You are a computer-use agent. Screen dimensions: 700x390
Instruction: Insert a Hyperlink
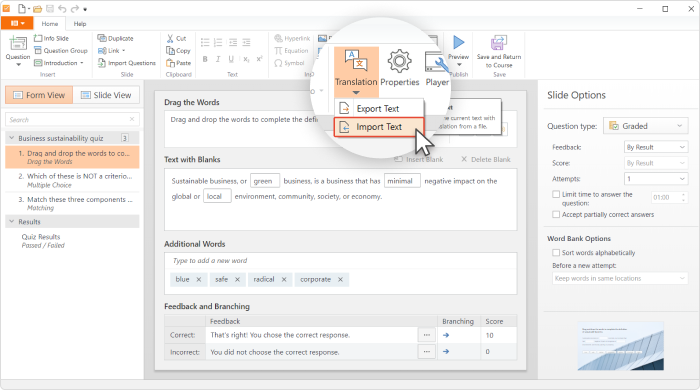pos(292,38)
